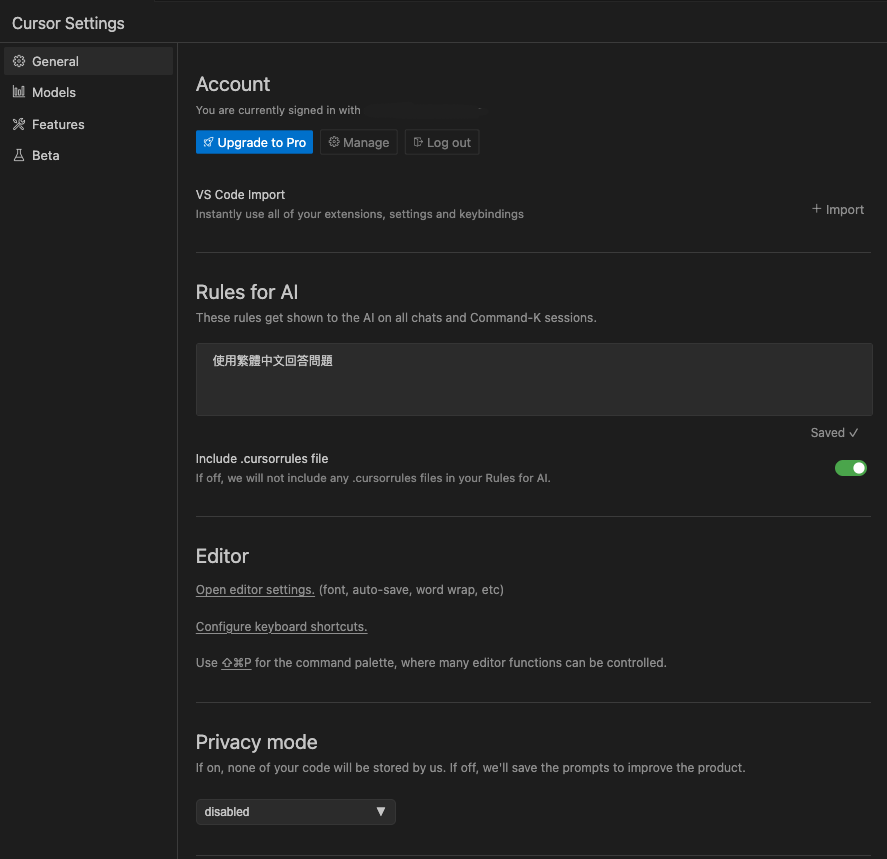Click the Privacy mode dropdown arrow
The image size is (887, 859).
[x=381, y=811]
